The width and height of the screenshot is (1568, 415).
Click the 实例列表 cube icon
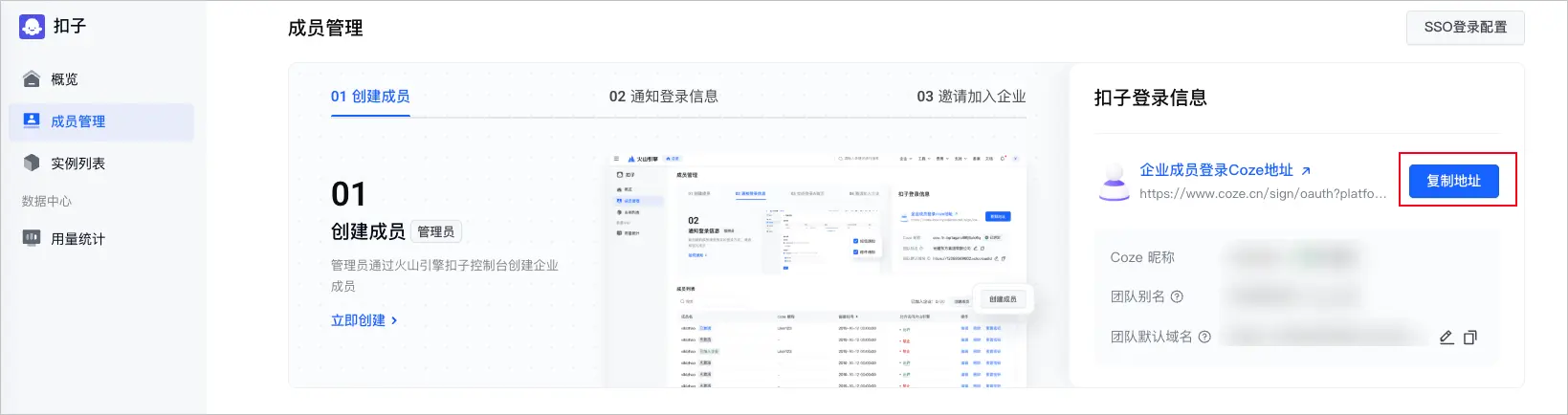point(32,163)
